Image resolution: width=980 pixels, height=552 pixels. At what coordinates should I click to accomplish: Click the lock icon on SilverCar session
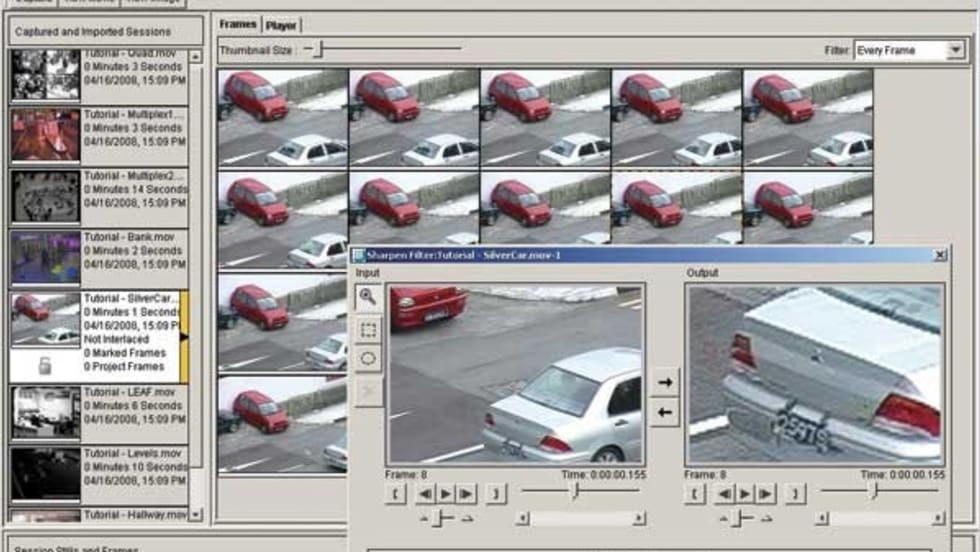click(44, 367)
